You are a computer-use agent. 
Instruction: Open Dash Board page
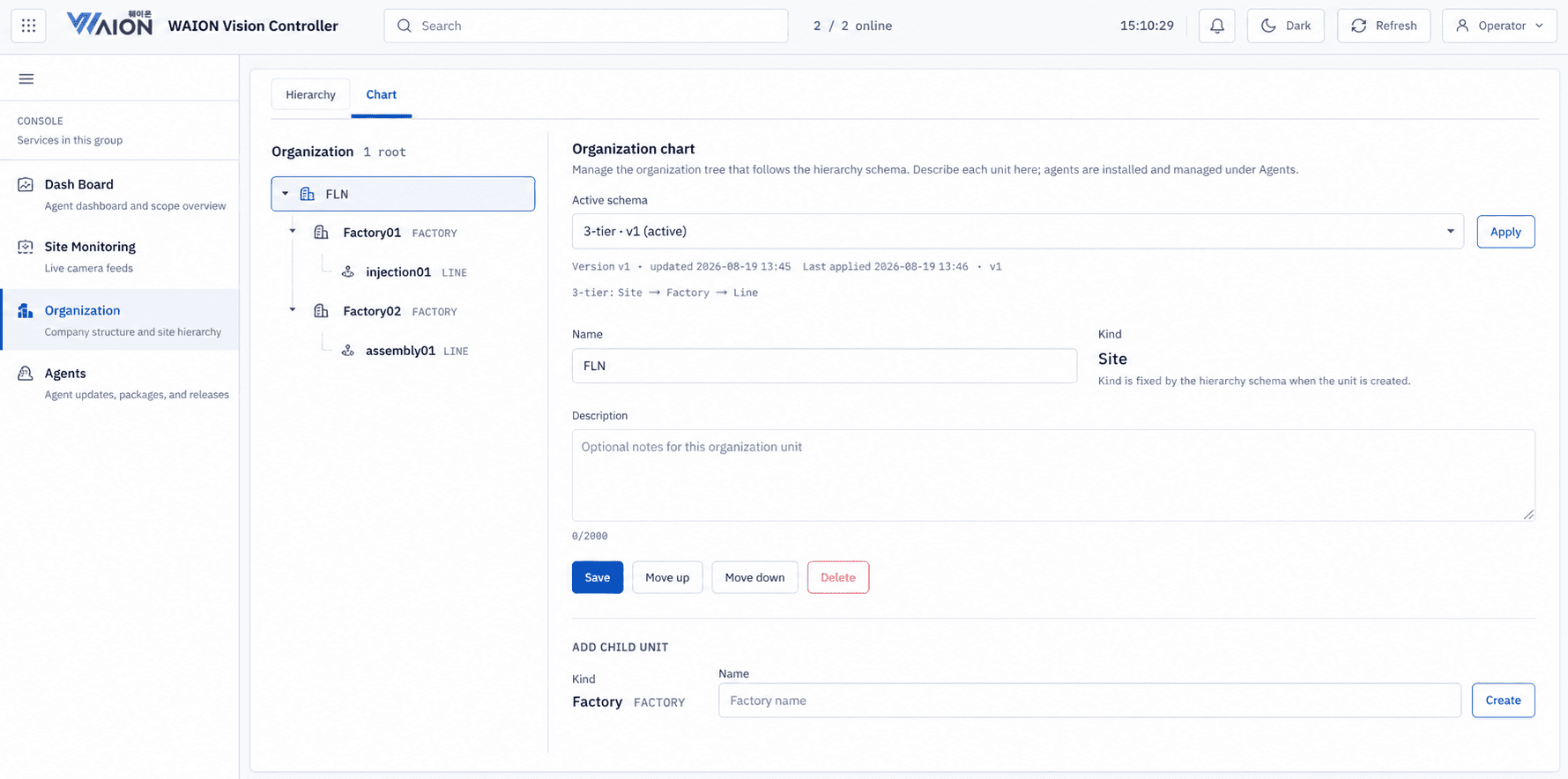click(x=121, y=194)
